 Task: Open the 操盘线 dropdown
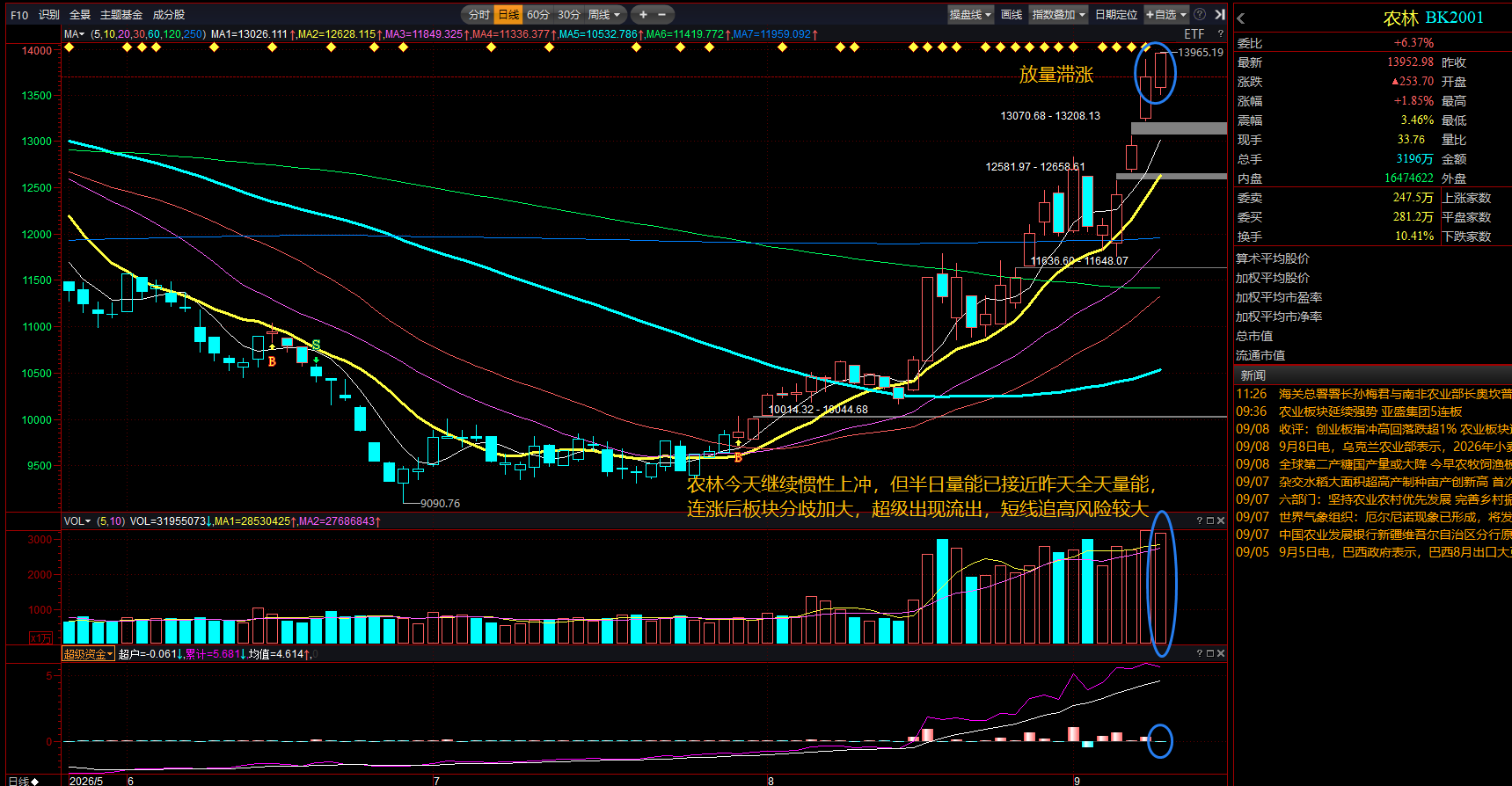970,14
